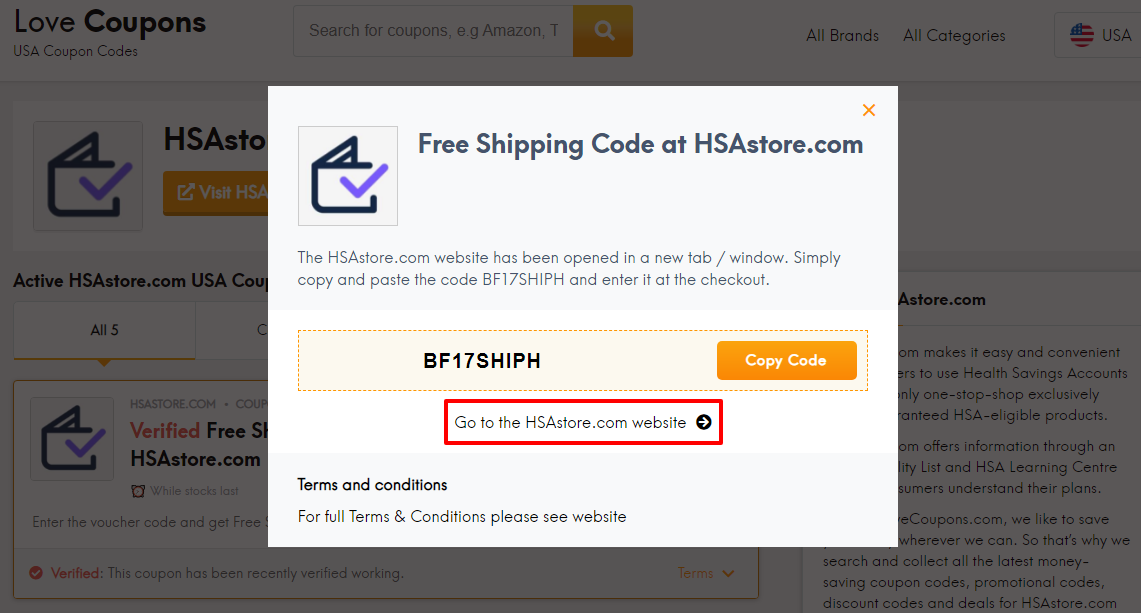Click the Visit HSAstore button

click(x=216, y=193)
